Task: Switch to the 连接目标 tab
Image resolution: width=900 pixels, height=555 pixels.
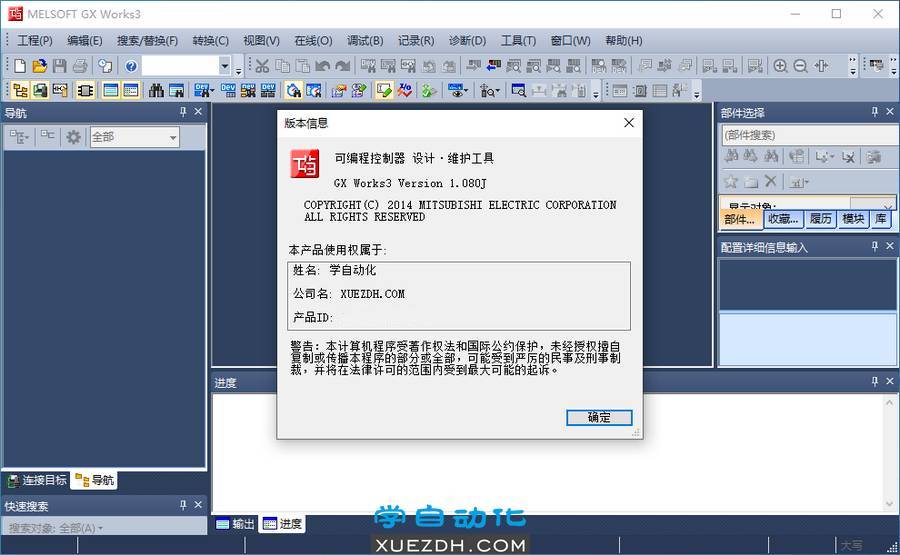Action: [x=37, y=480]
